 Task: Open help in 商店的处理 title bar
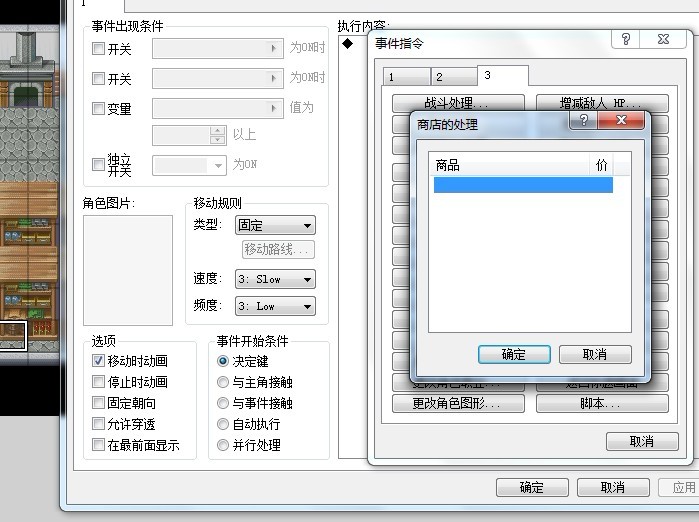point(584,120)
